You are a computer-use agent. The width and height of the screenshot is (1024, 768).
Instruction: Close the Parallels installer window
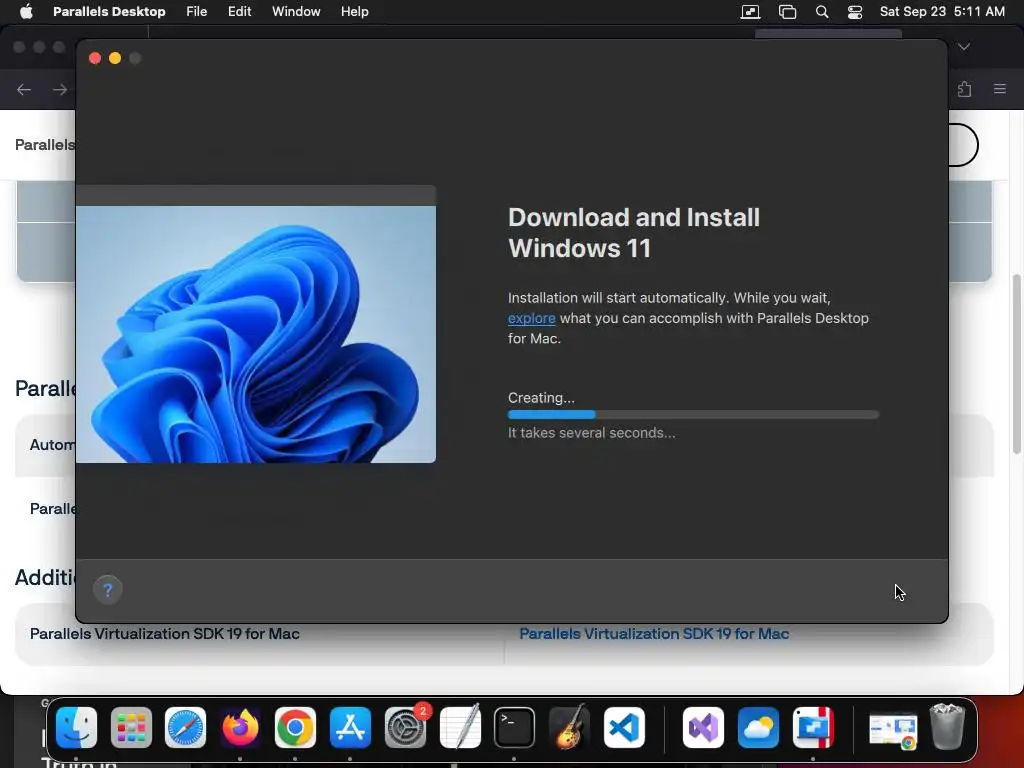click(95, 58)
